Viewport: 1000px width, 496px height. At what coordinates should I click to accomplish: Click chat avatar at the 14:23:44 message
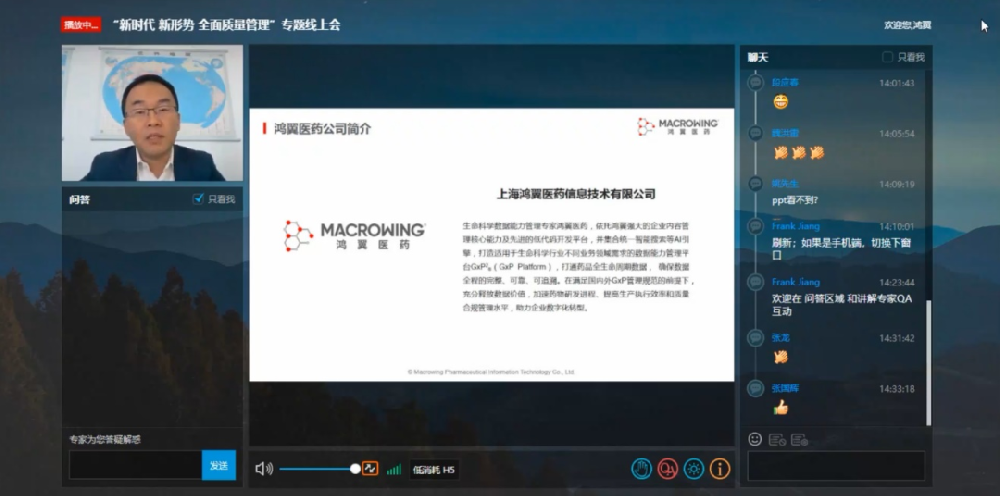point(756,282)
